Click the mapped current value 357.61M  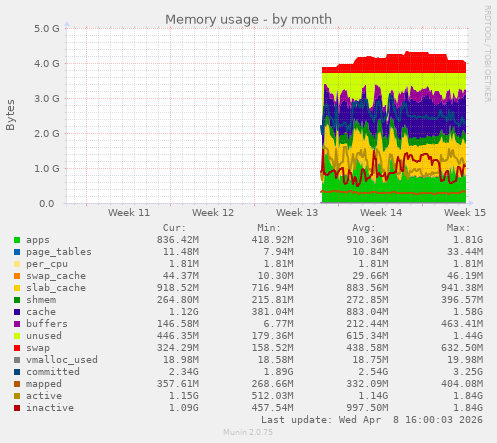[178, 384]
